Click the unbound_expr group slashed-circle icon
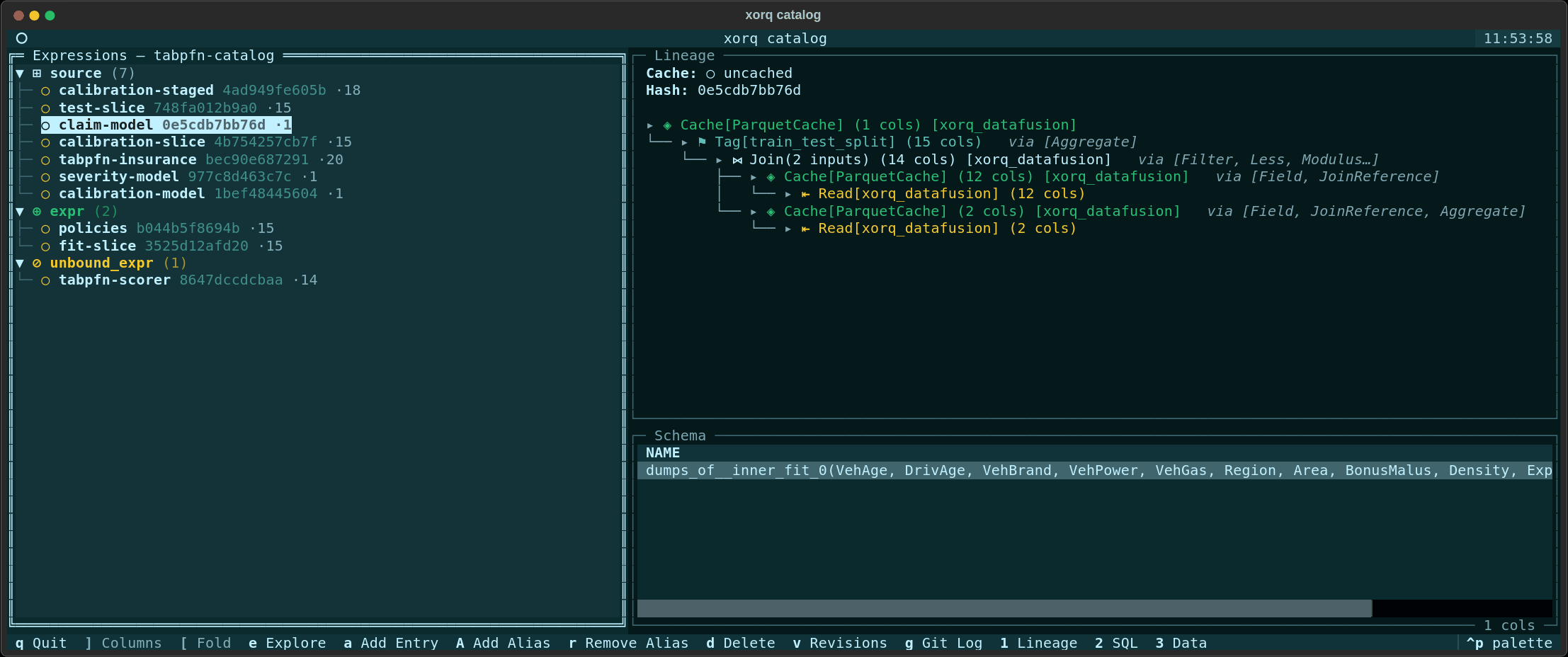The image size is (1568, 657). click(x=37, y=263)
